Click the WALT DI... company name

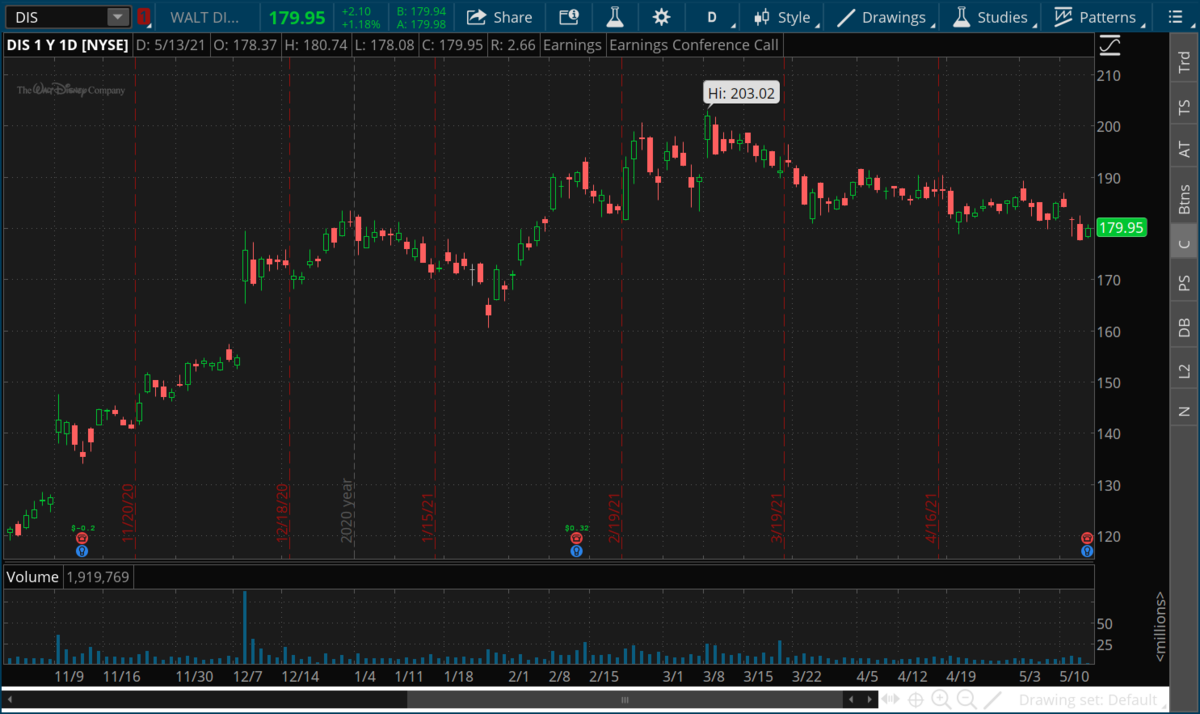click(206, 17)
